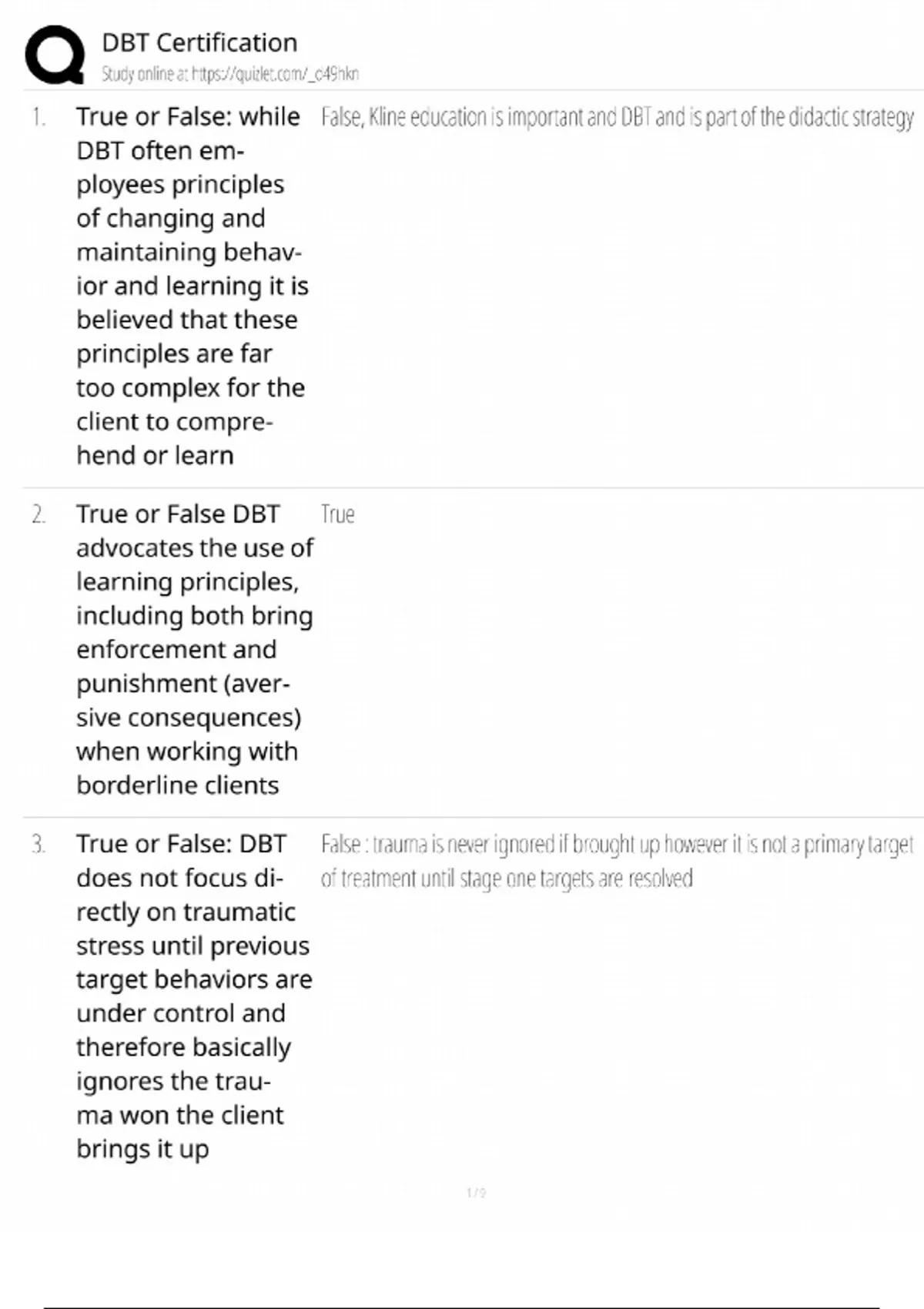Click question 2 about learning principles

pos(194,649)
